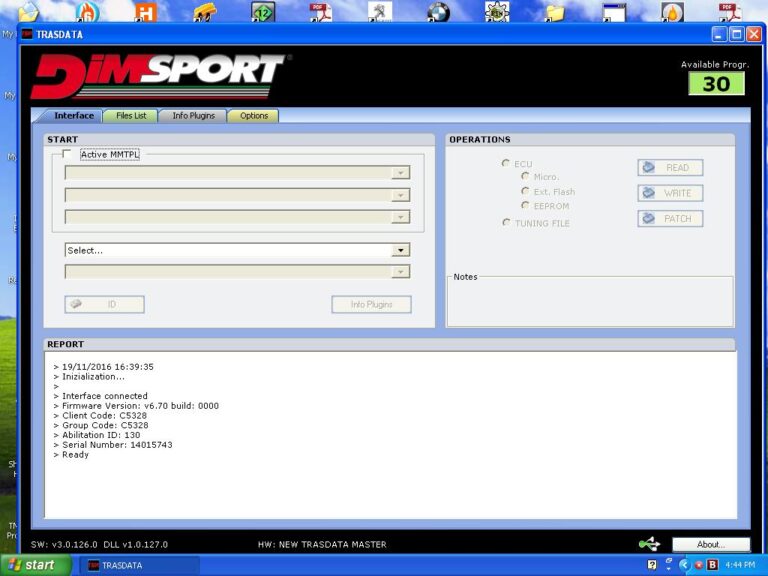768x576 pixels.
Task: Click the Dimsport logo
Action: (x=161, y=76)
